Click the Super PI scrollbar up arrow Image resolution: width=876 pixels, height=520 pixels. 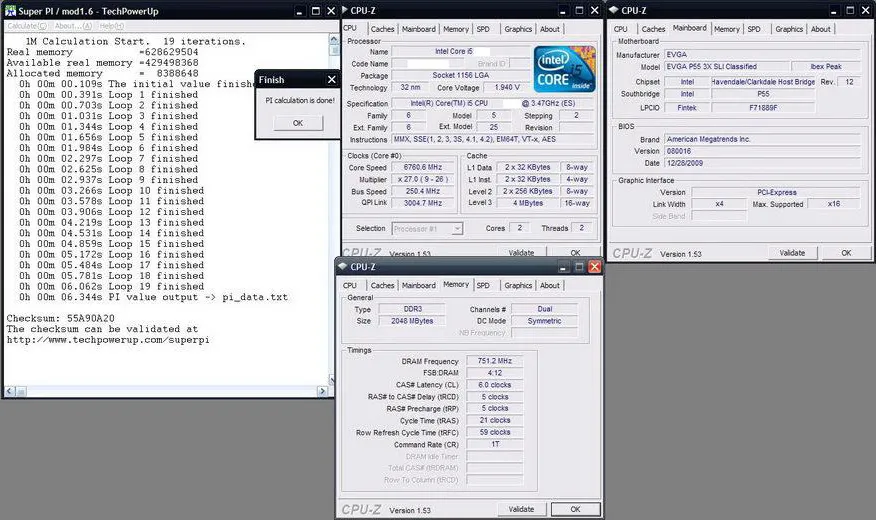pyautogui.click(x=334, y=39)
